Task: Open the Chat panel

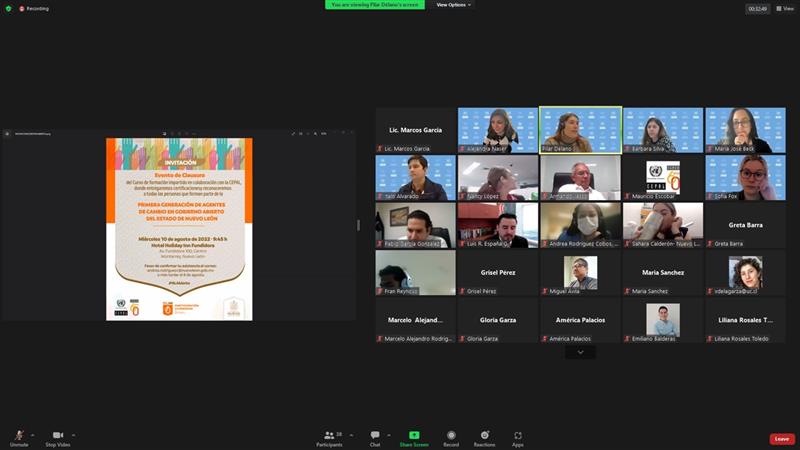Action: point(375,438)
